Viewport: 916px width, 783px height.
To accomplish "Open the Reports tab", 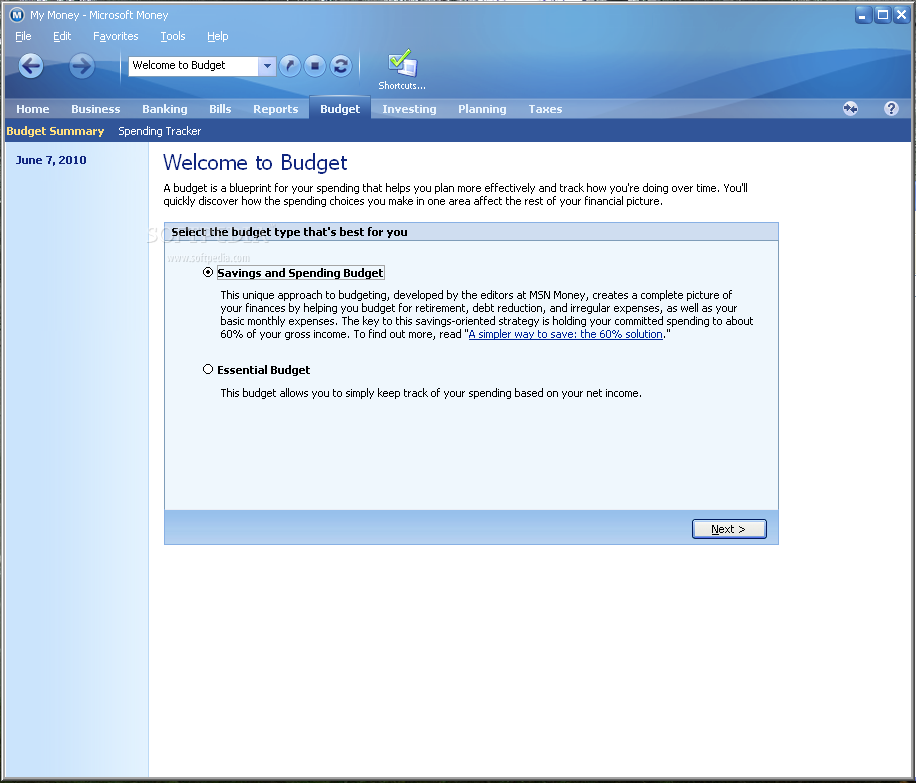I will tap(276, 109).
